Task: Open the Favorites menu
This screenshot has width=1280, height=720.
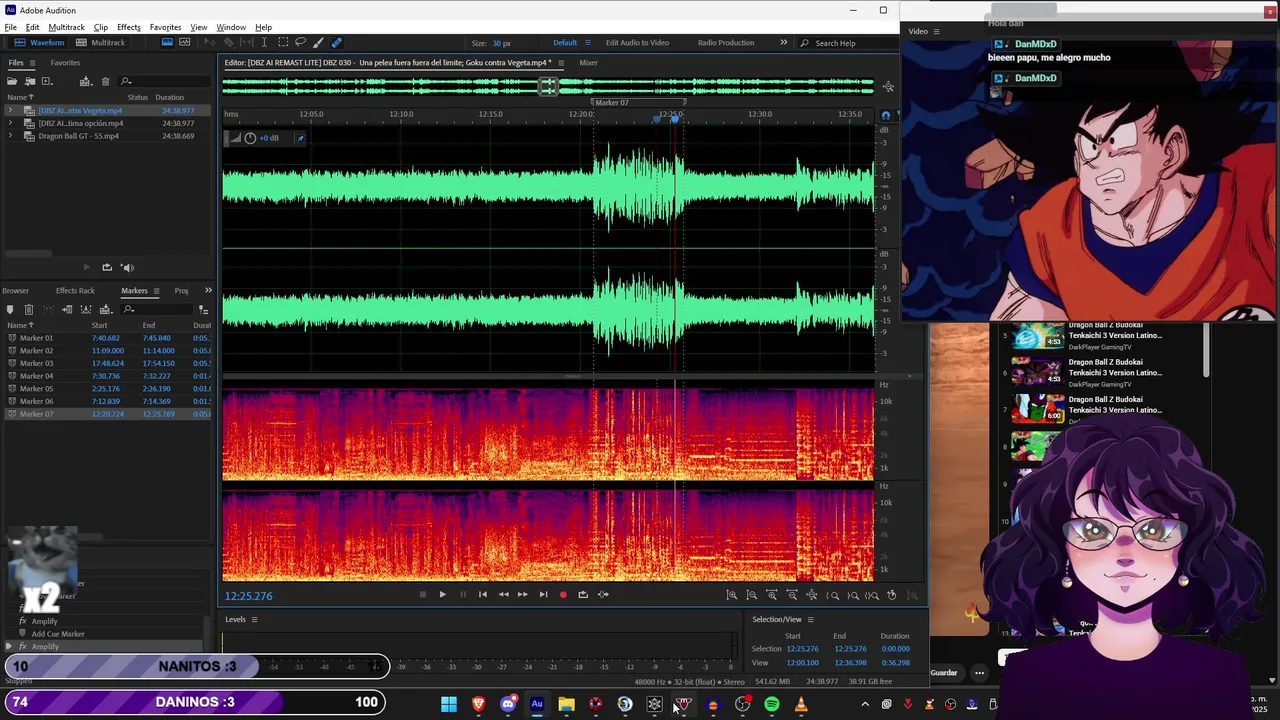Action: [x=165, y=27]
